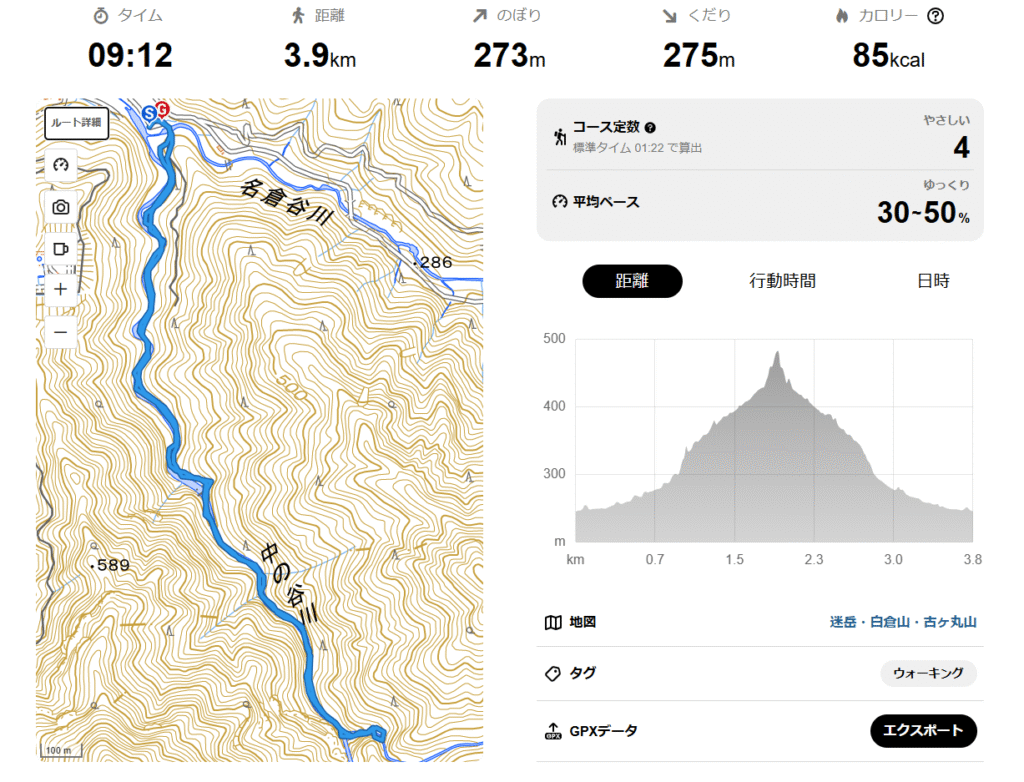Zoom out with the minus button

click(x=61, y=332)
